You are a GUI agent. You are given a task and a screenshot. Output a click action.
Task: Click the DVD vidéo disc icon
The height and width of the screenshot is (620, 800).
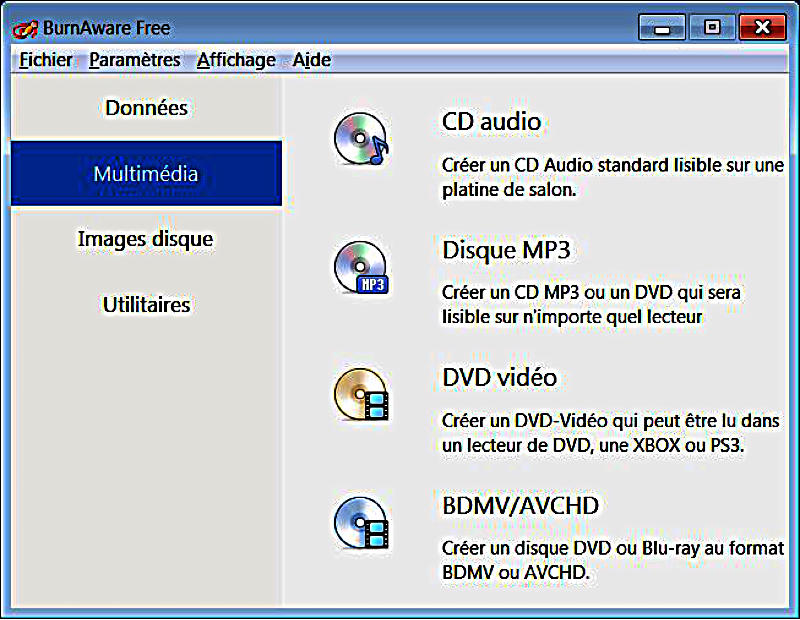point(361,395)
